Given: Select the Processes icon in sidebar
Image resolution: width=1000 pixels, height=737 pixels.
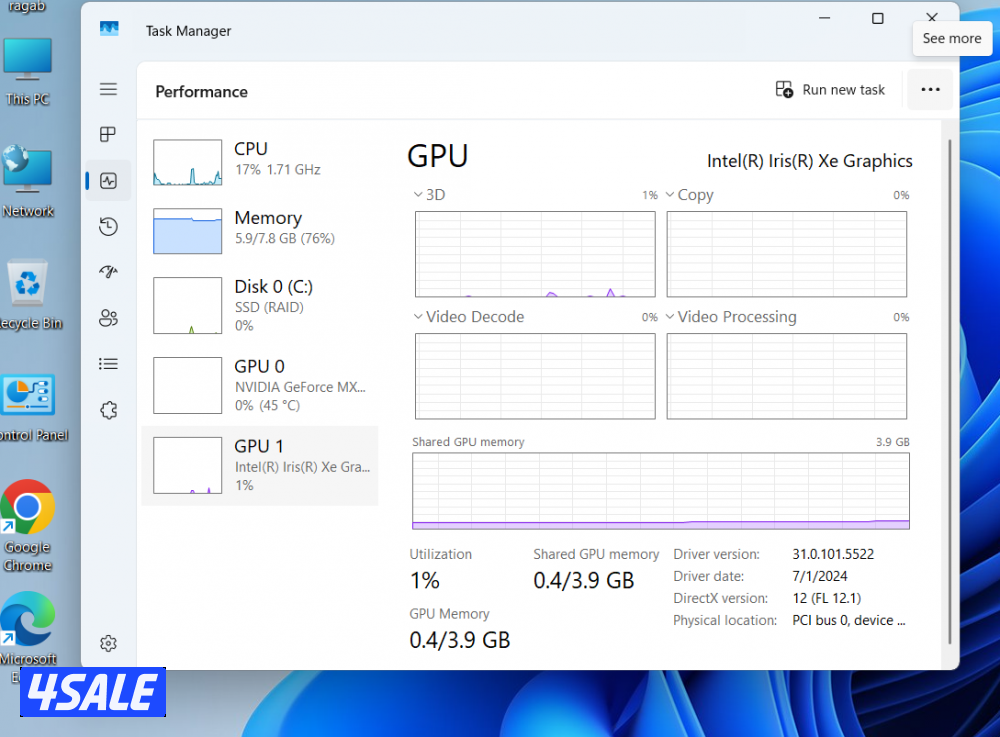Looking at the screenshot, I should pos(108,134).
